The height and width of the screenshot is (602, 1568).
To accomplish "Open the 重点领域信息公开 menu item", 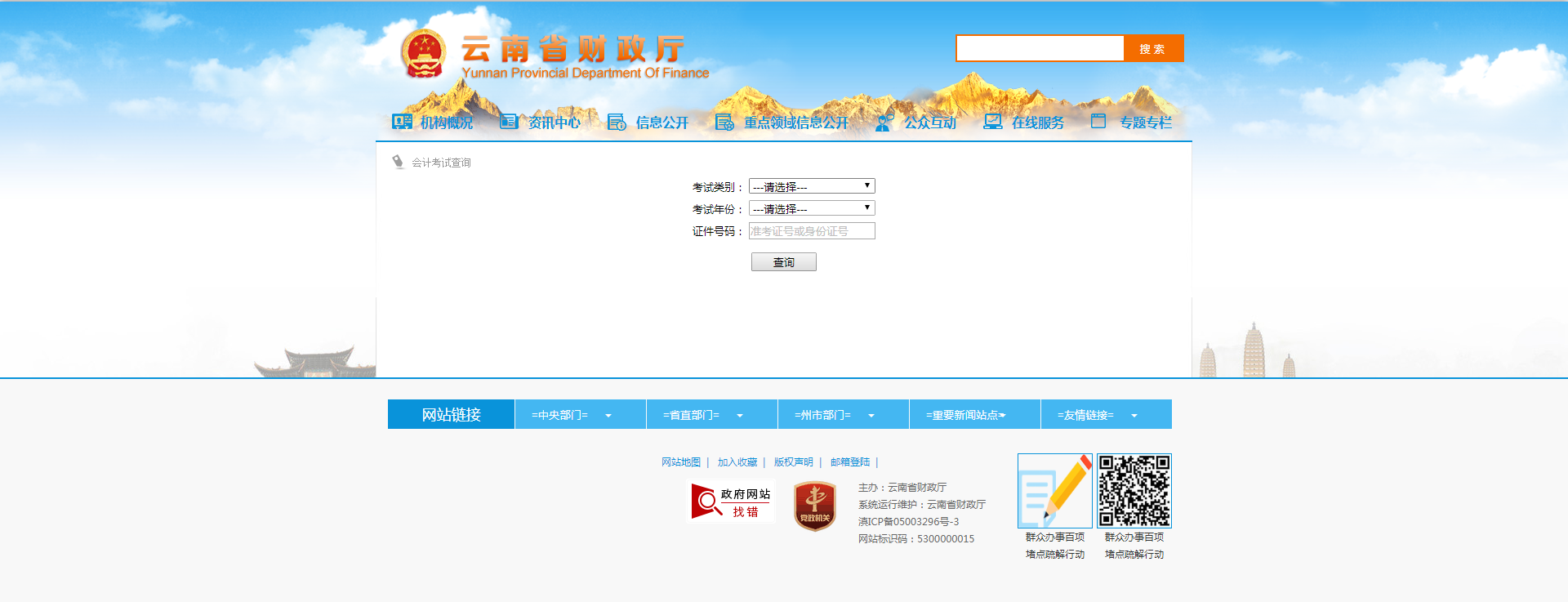I will coord(795,123).
